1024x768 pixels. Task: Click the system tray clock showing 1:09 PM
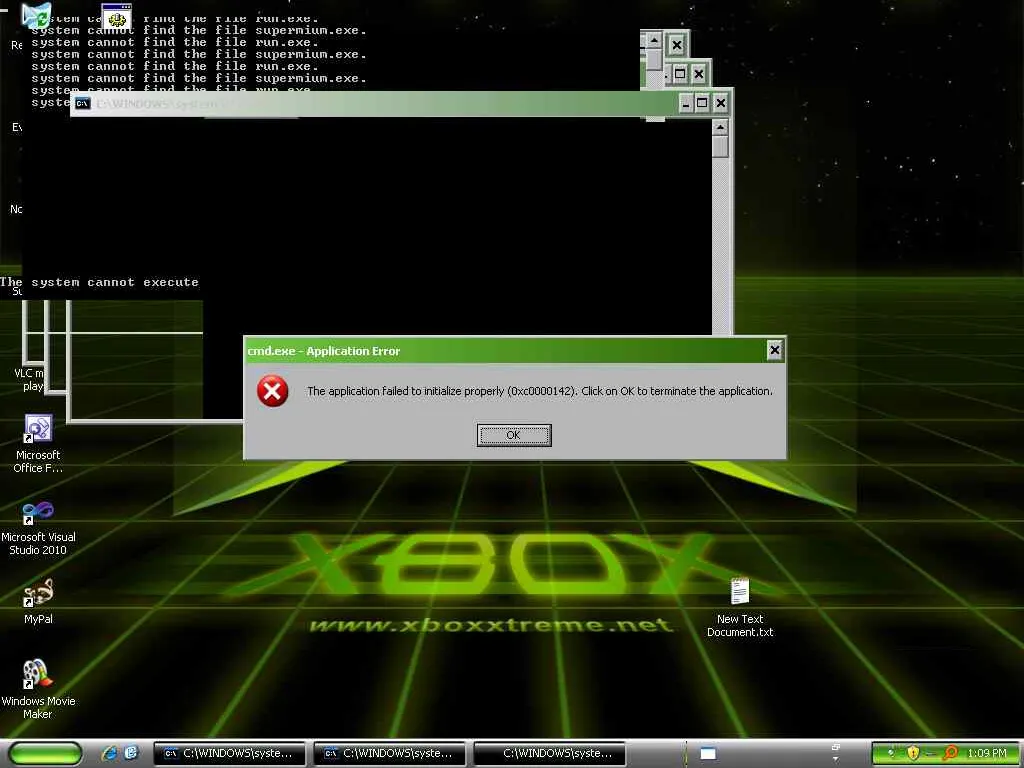[x=987, y=754]
